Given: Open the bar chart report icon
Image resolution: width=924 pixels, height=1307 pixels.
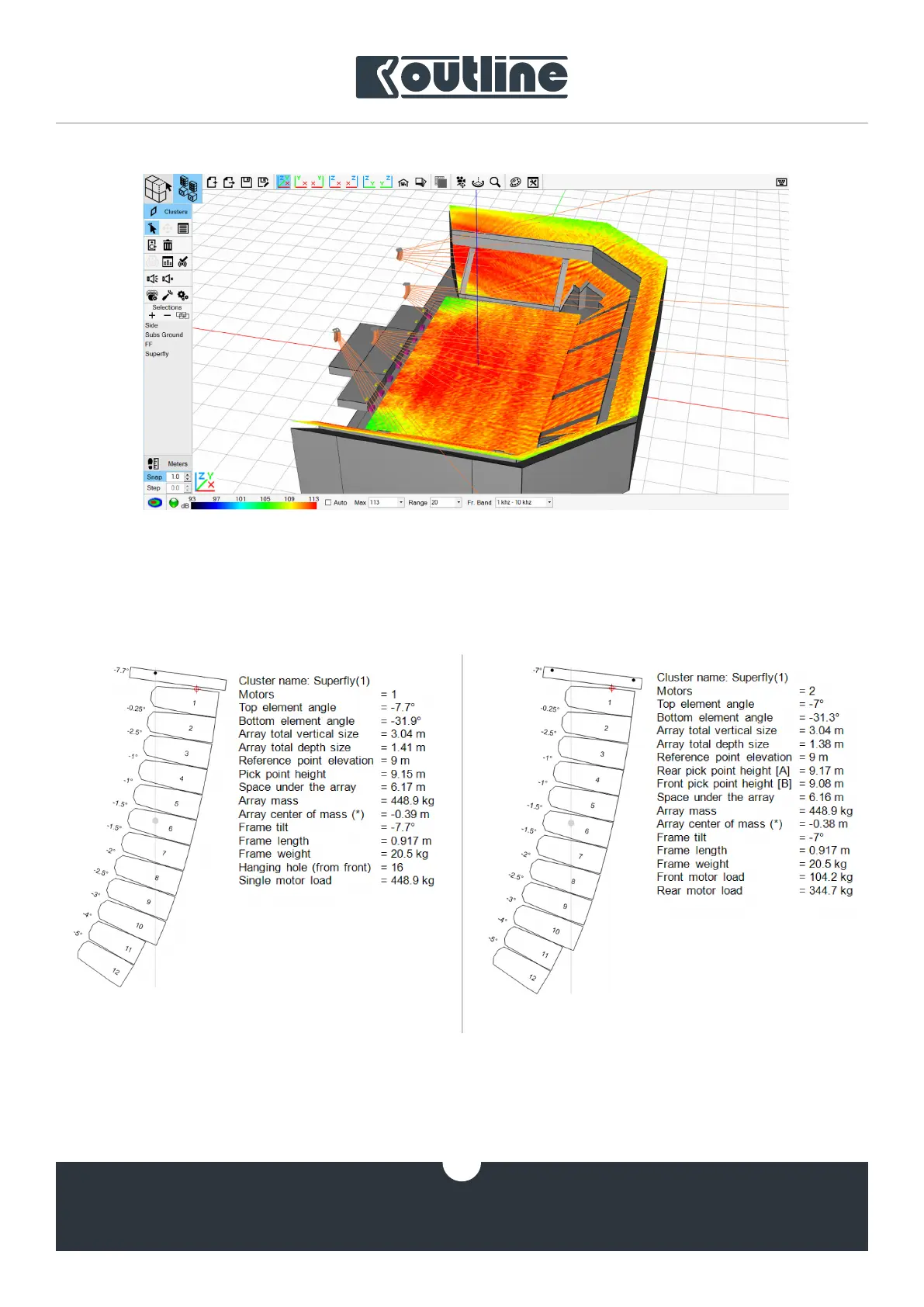Looking at the screenshot, I should click(x=168, y=262).
